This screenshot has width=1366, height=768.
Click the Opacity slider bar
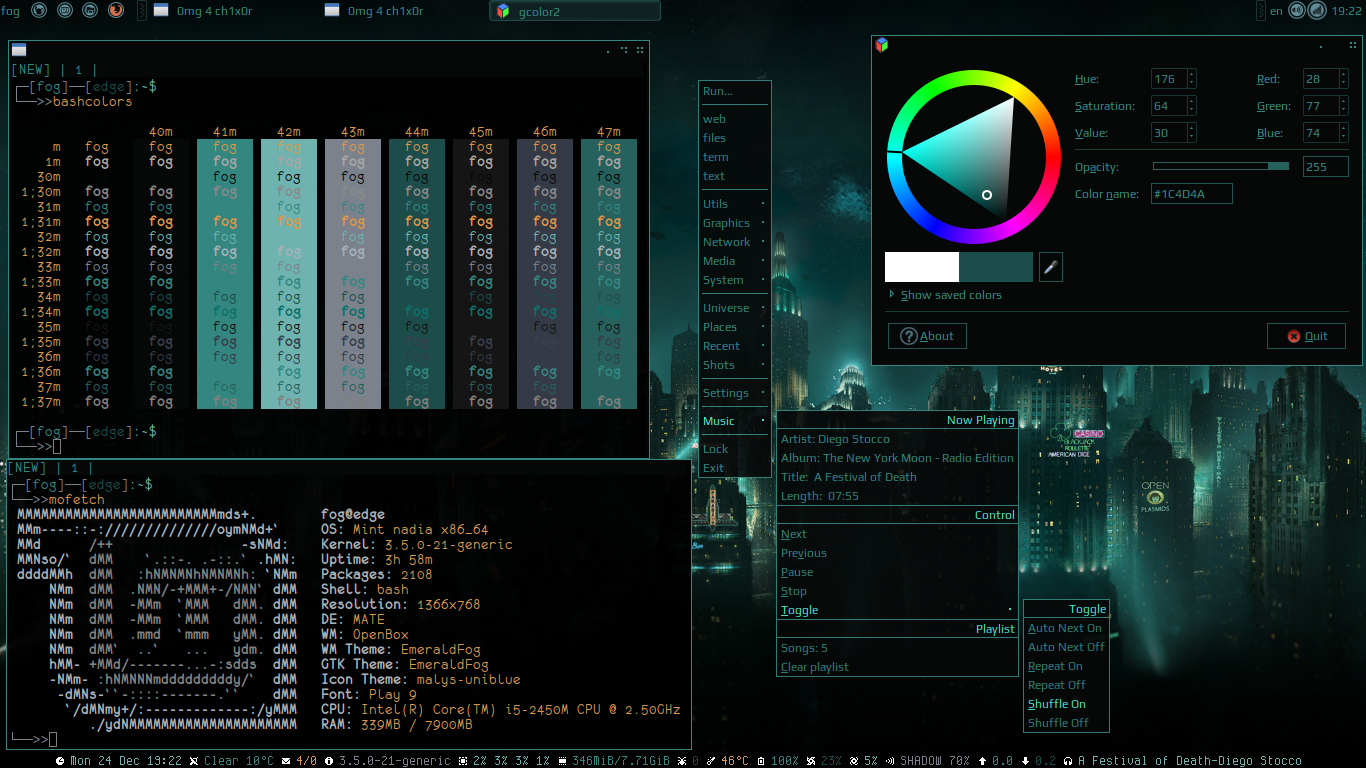pos(1220,166)
